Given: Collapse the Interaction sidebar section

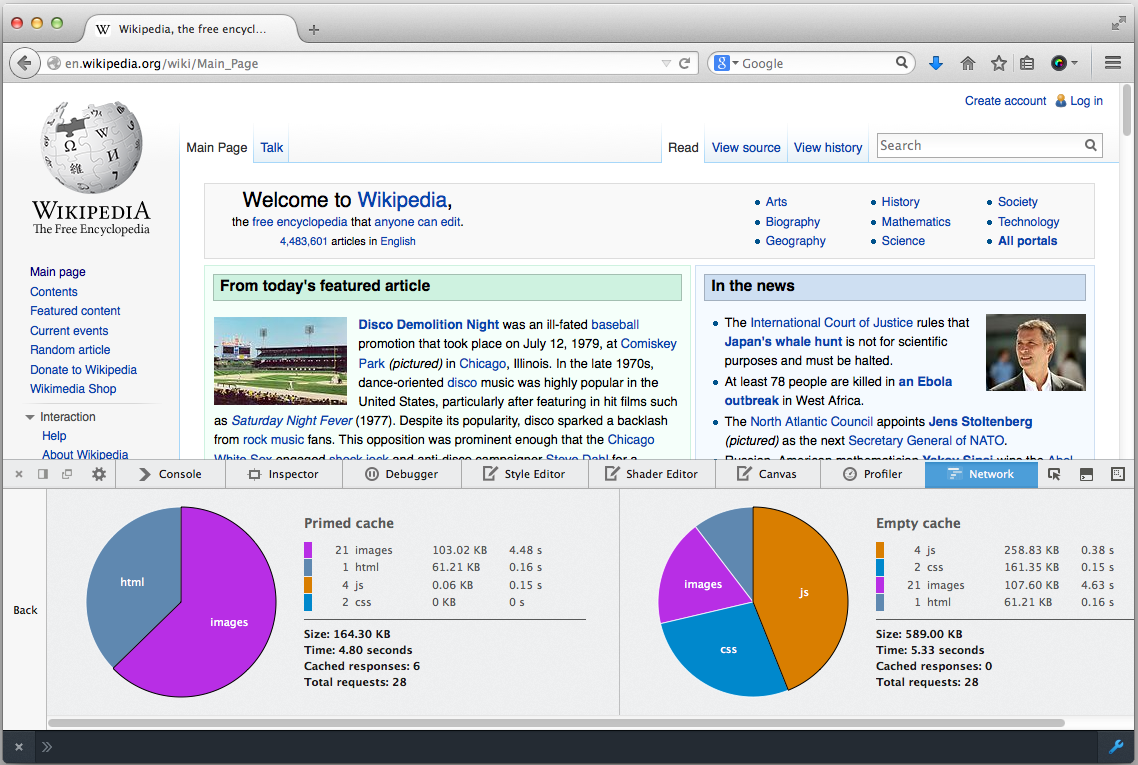Looking at the screenshot, I should coord(30,417).
